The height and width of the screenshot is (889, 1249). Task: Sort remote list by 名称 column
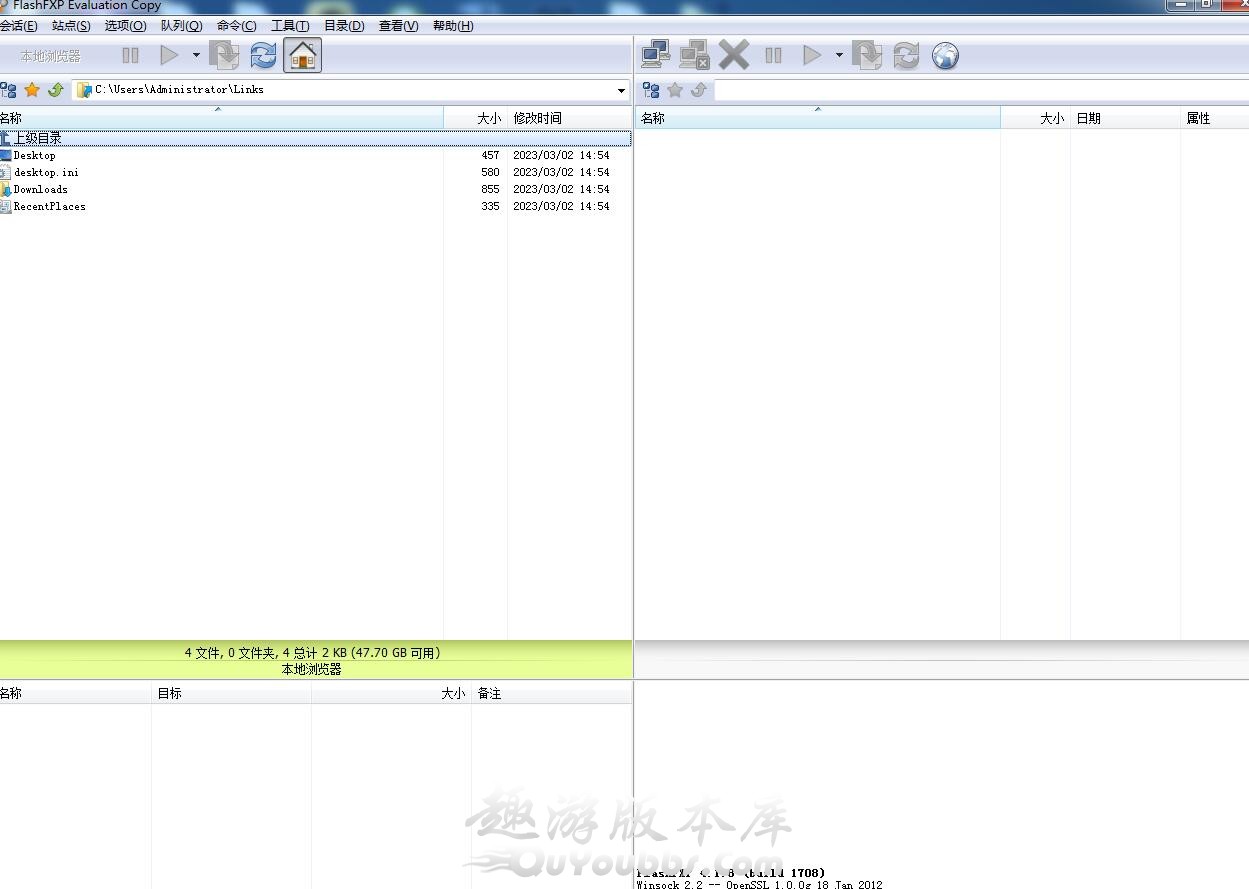click(x=818, y=118)
